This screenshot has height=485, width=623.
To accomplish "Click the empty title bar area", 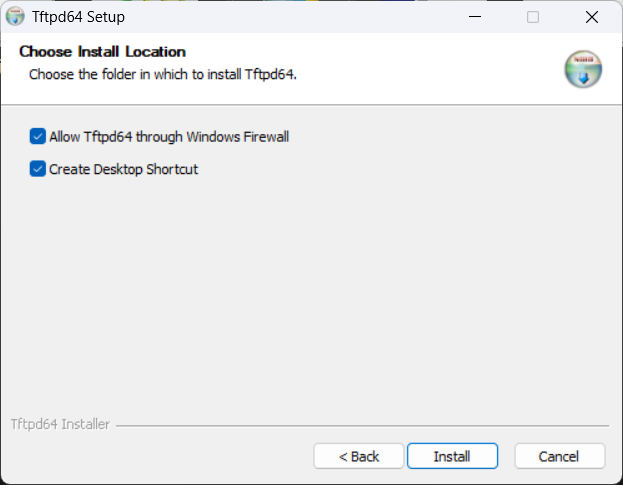I will click(300, 17).
